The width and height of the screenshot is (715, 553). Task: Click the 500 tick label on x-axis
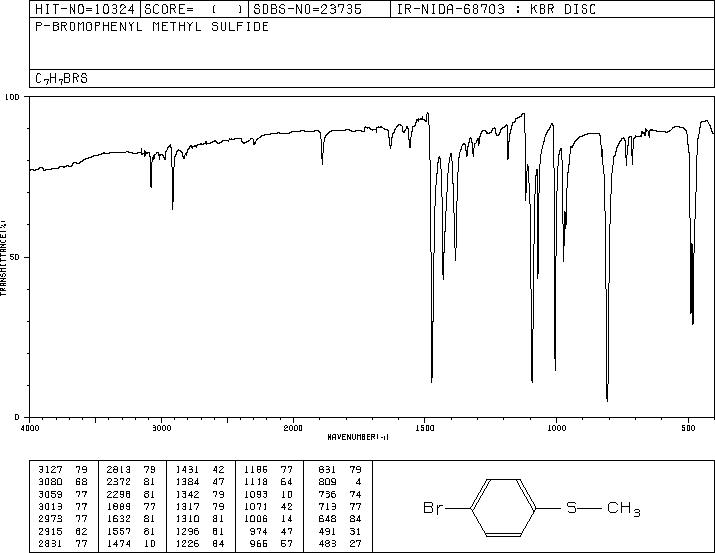[689, 428]
